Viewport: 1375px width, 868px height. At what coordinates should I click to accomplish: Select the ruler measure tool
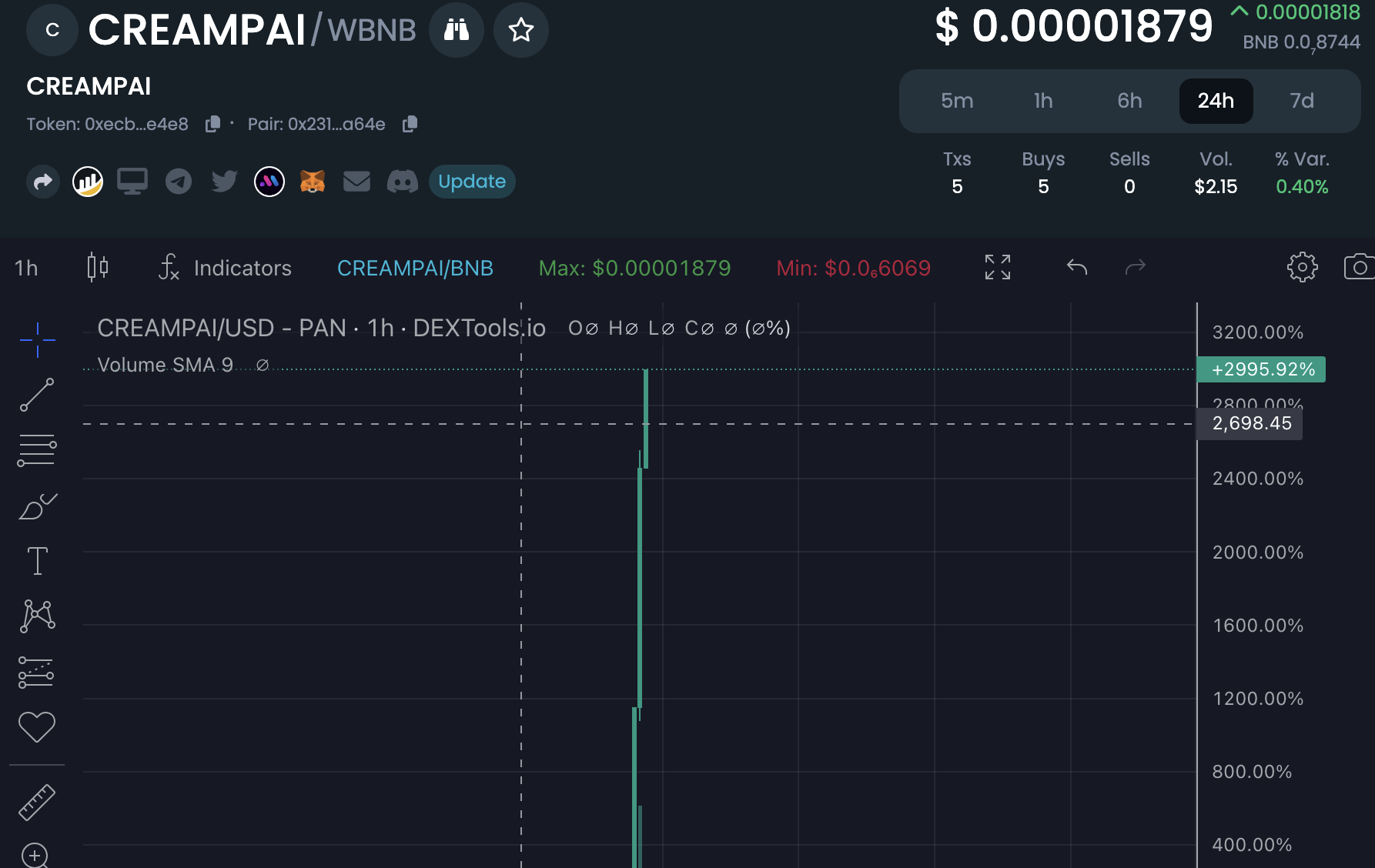coord(37,803)
